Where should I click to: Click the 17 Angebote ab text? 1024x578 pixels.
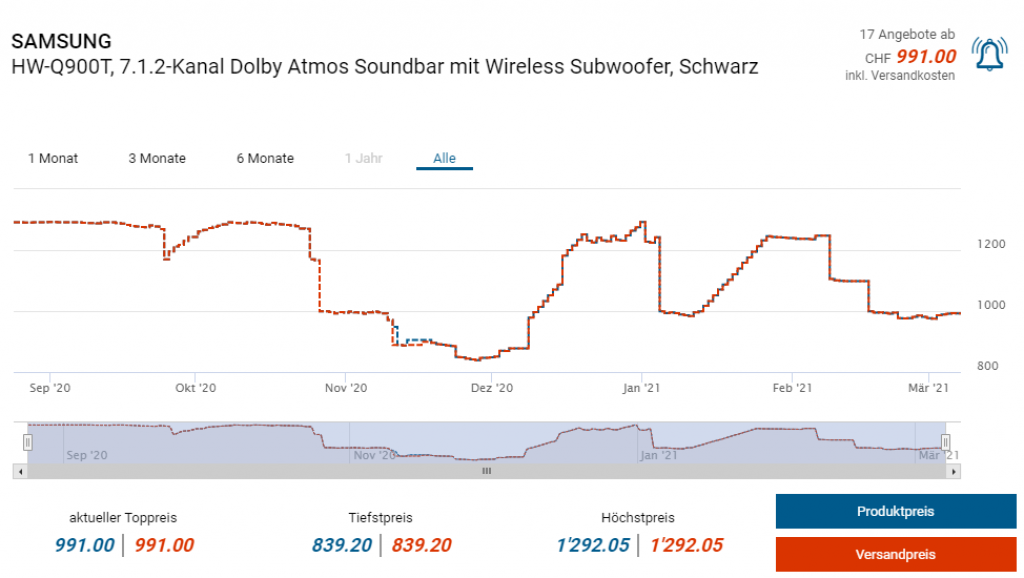(907, 34)
